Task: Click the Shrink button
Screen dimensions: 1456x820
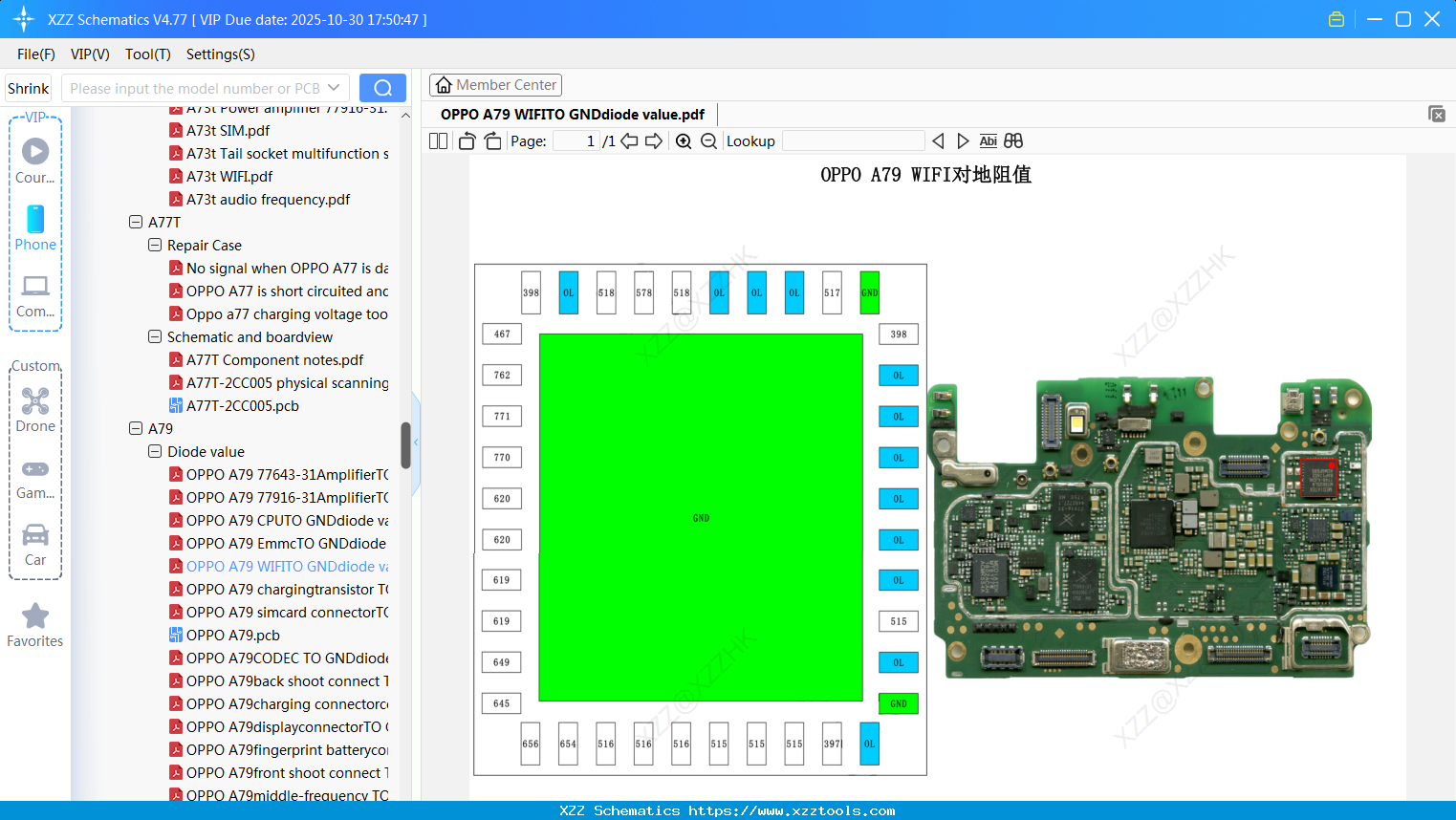Action: (28, 87)
